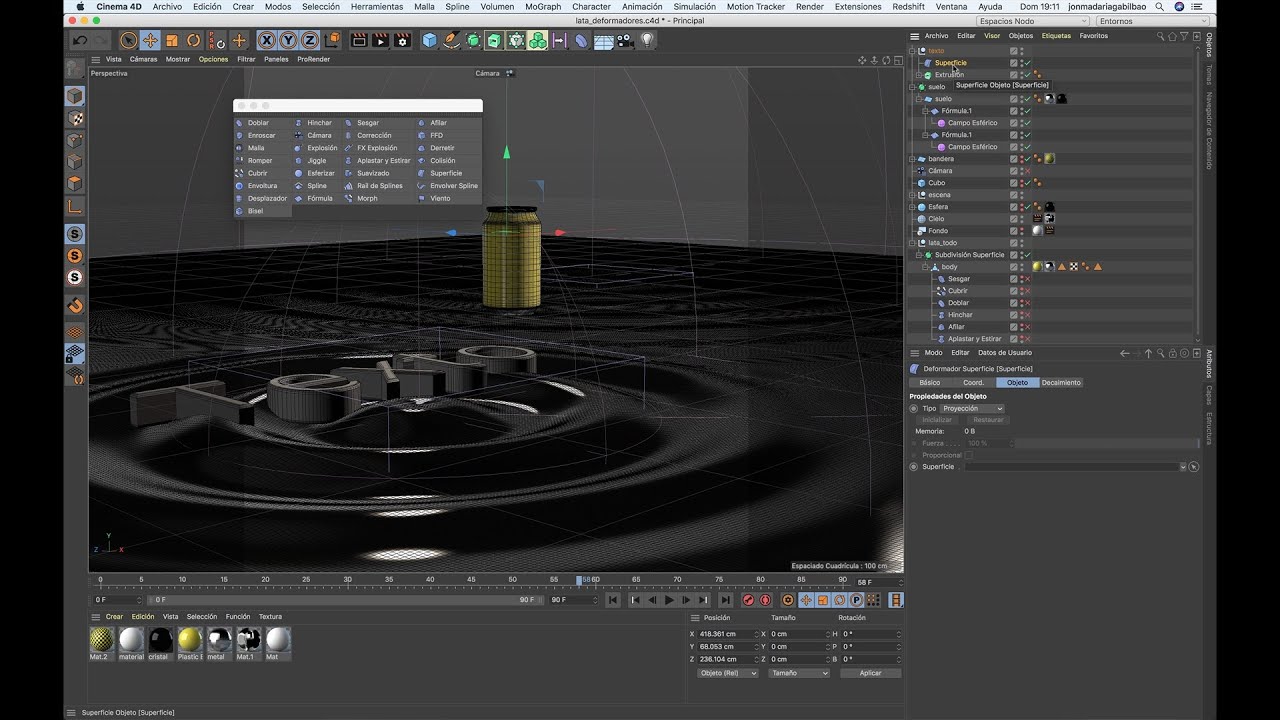The width and height of the screenshot is (1280, 720).
Task: Activate the Scale tool
Action: coord(172,41)
